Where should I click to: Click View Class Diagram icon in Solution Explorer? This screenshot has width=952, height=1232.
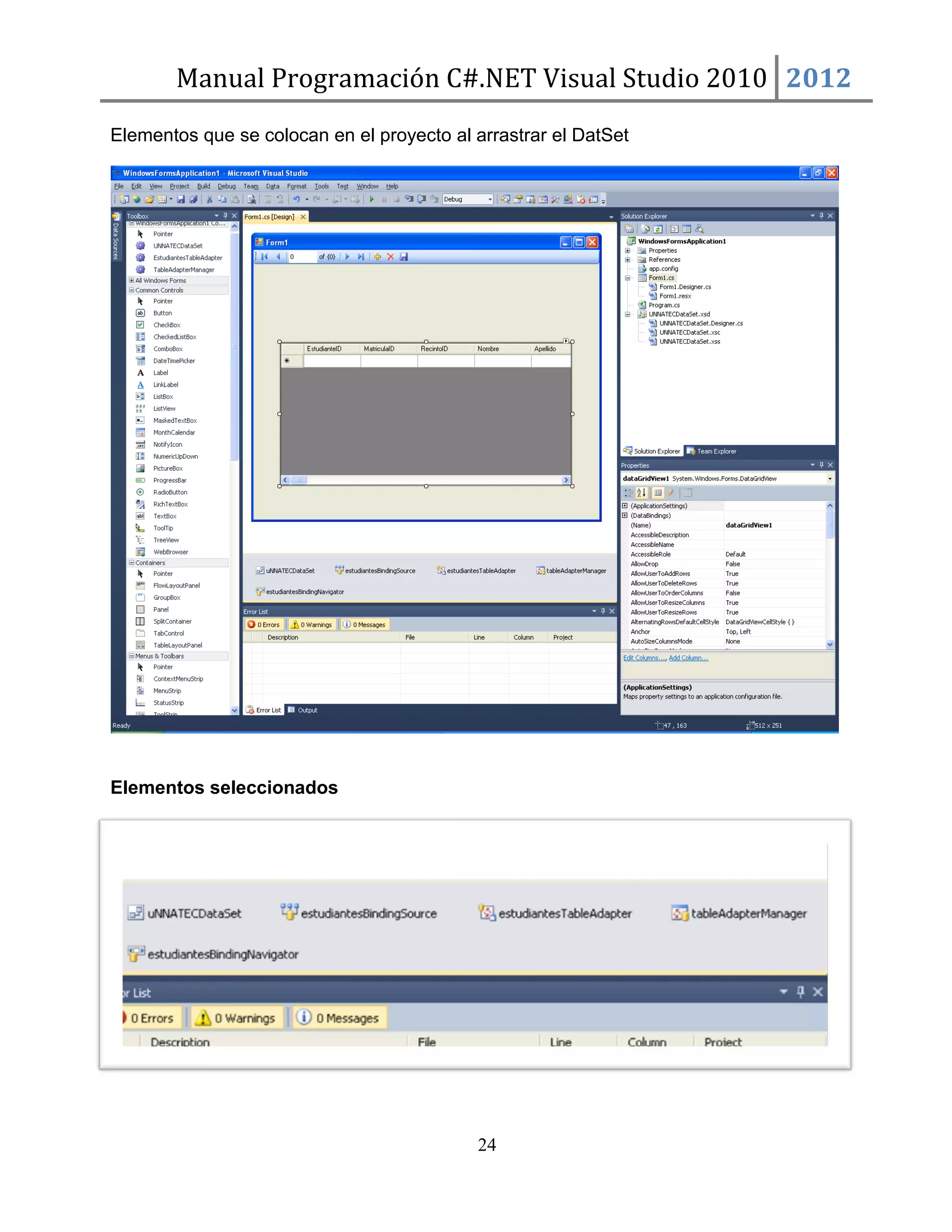click(x=699, y=229)
